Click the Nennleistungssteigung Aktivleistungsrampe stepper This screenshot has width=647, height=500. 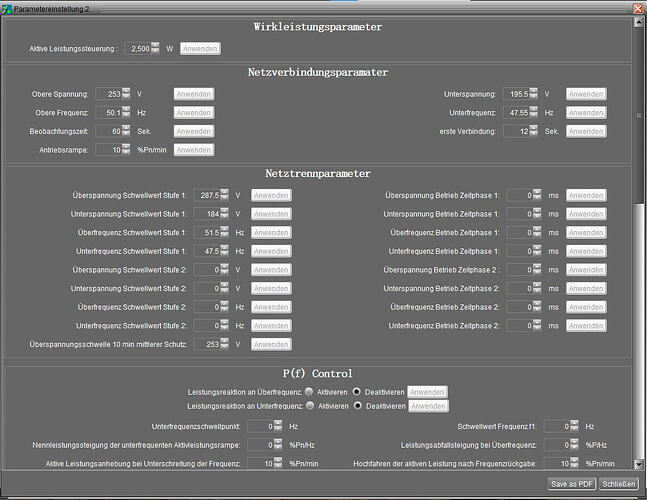(x=279, y=445)
